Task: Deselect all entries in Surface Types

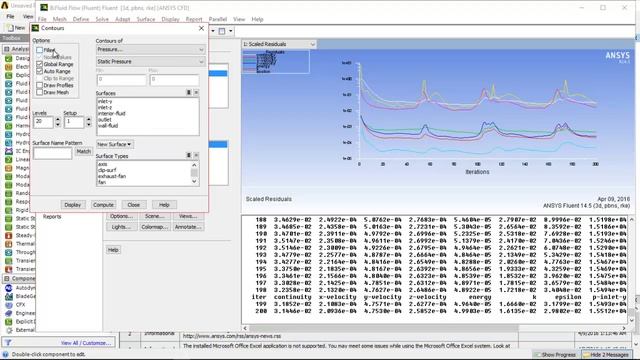Action: [196, 156]
